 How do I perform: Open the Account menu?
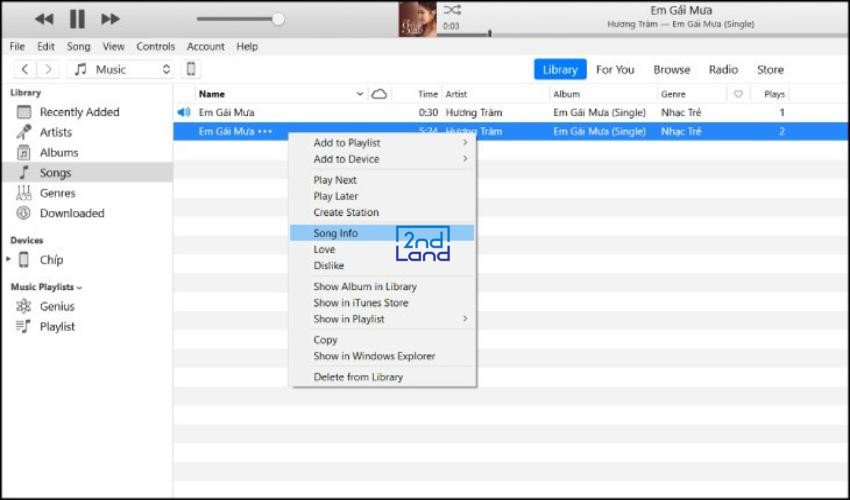point(205,47)
